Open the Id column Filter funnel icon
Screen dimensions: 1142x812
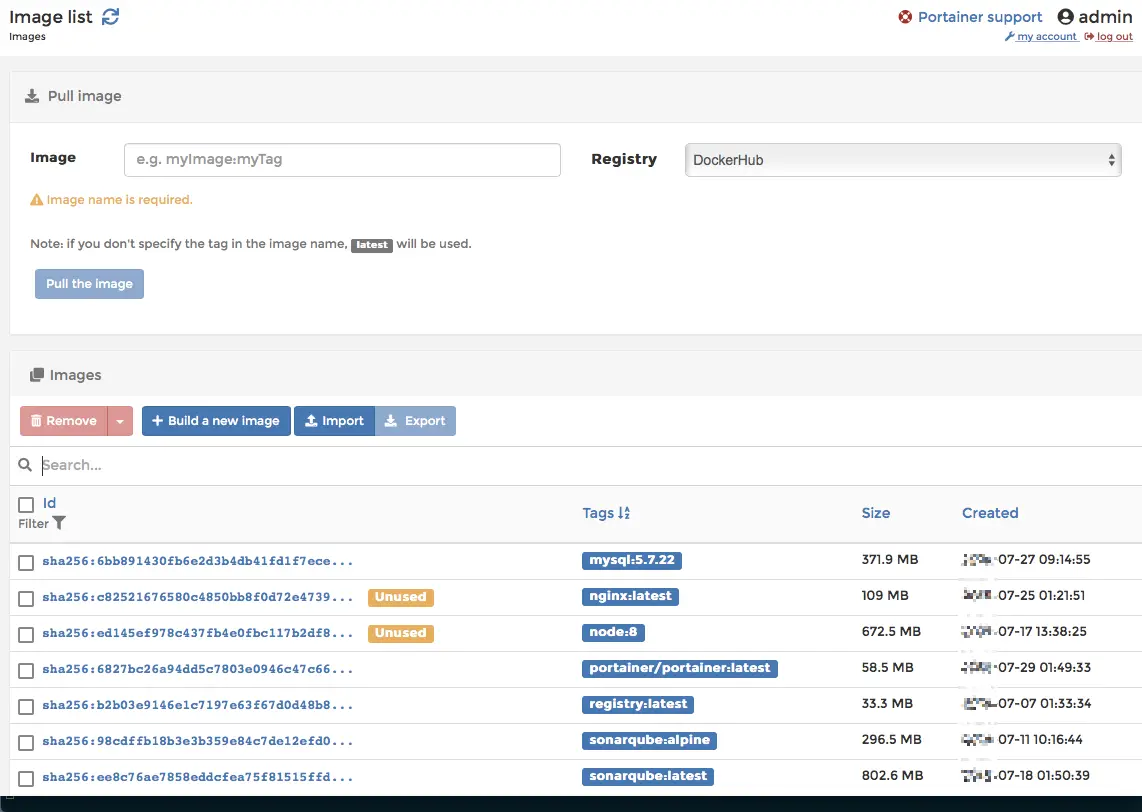coord(59,523)
